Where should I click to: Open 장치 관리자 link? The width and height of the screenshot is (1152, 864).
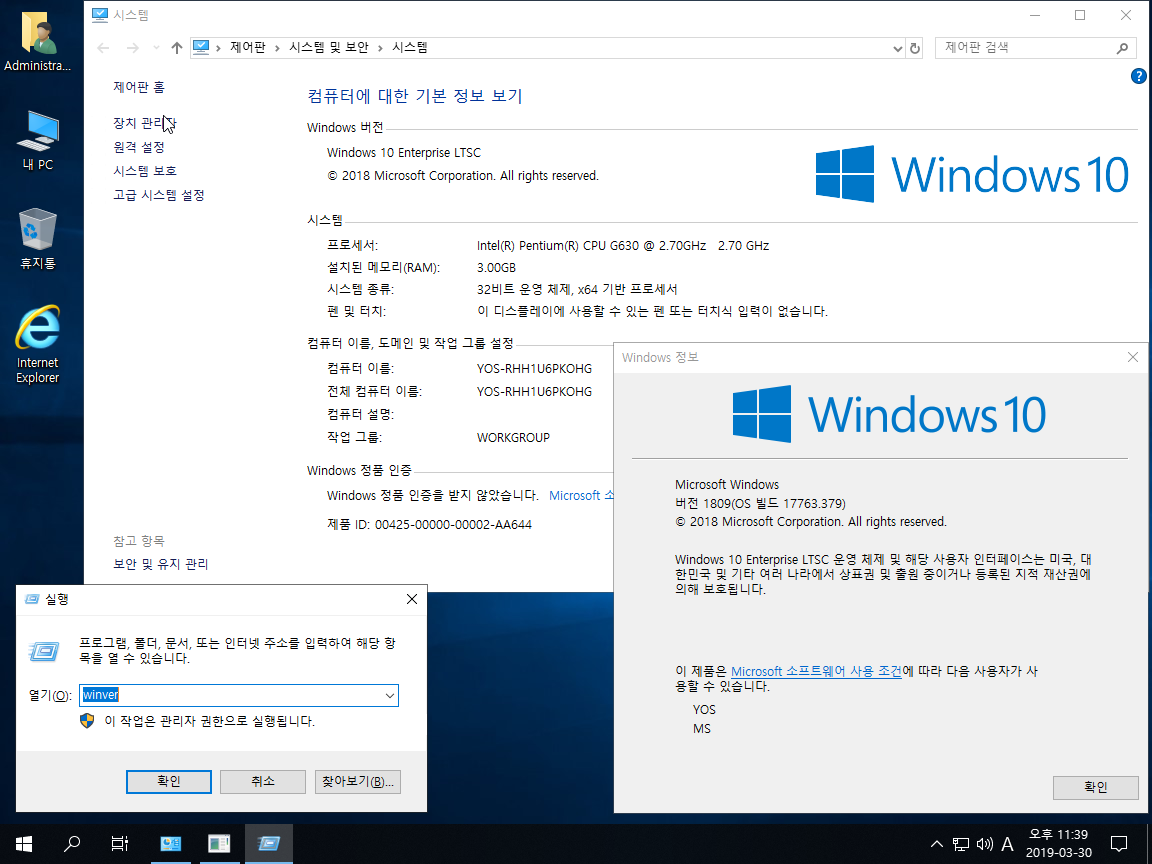(144, 123)
